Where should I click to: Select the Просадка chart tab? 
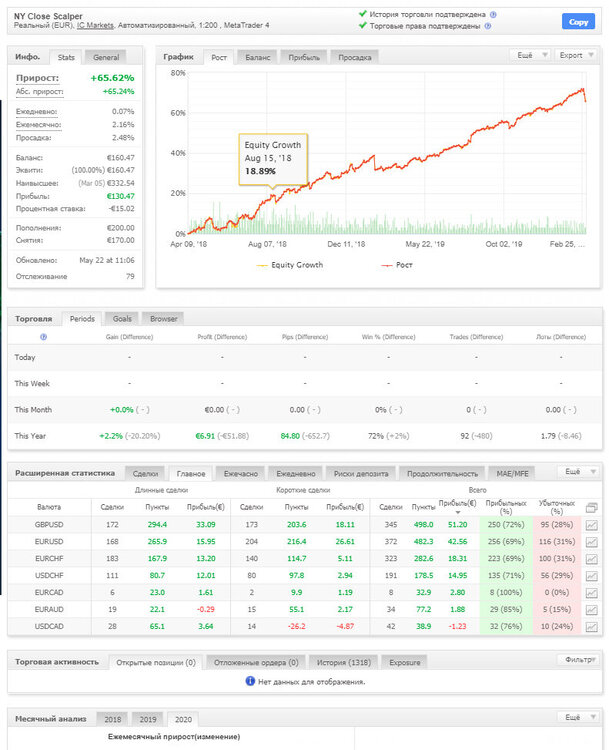point(354,57)
